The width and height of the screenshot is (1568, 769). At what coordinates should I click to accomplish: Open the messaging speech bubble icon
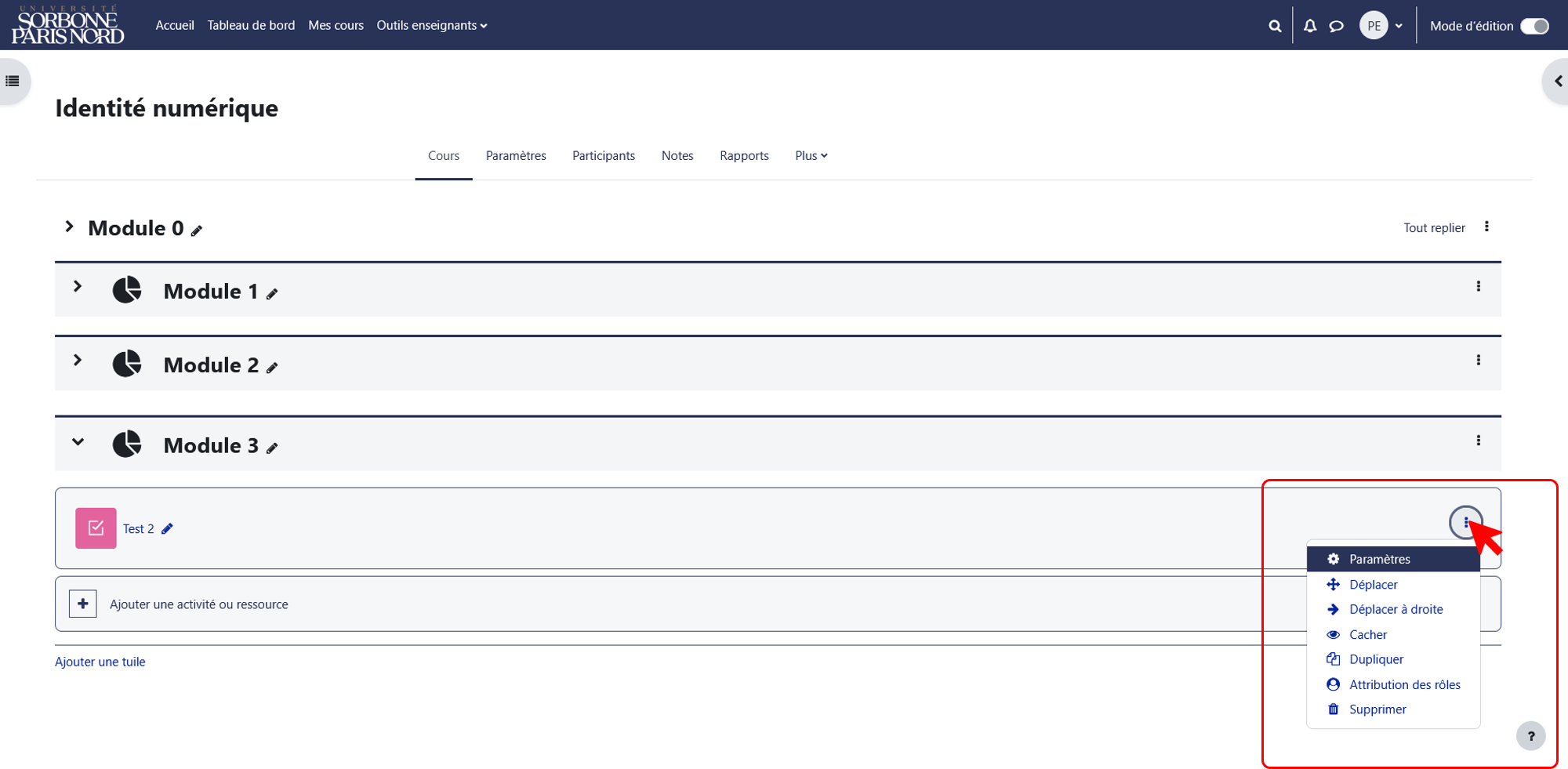pyautogui.click(x=1337, y=26)
